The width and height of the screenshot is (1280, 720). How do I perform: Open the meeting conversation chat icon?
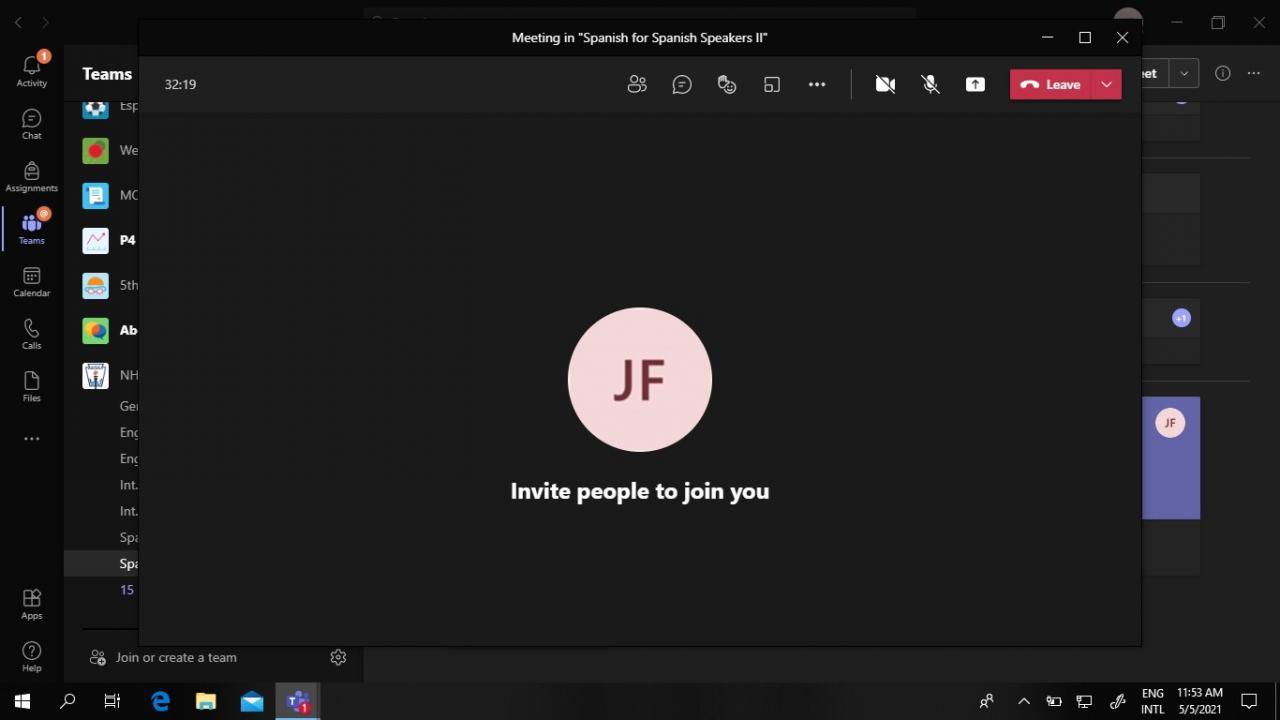[682, 85]
